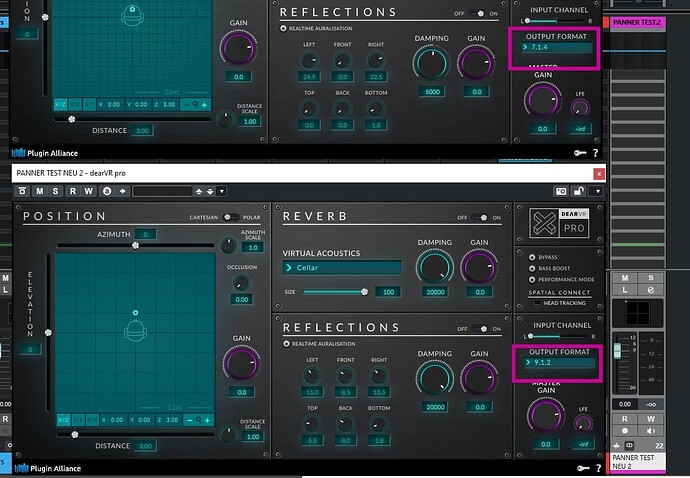Enable lower Realtime Auralisation option

(x=286, y=344)
